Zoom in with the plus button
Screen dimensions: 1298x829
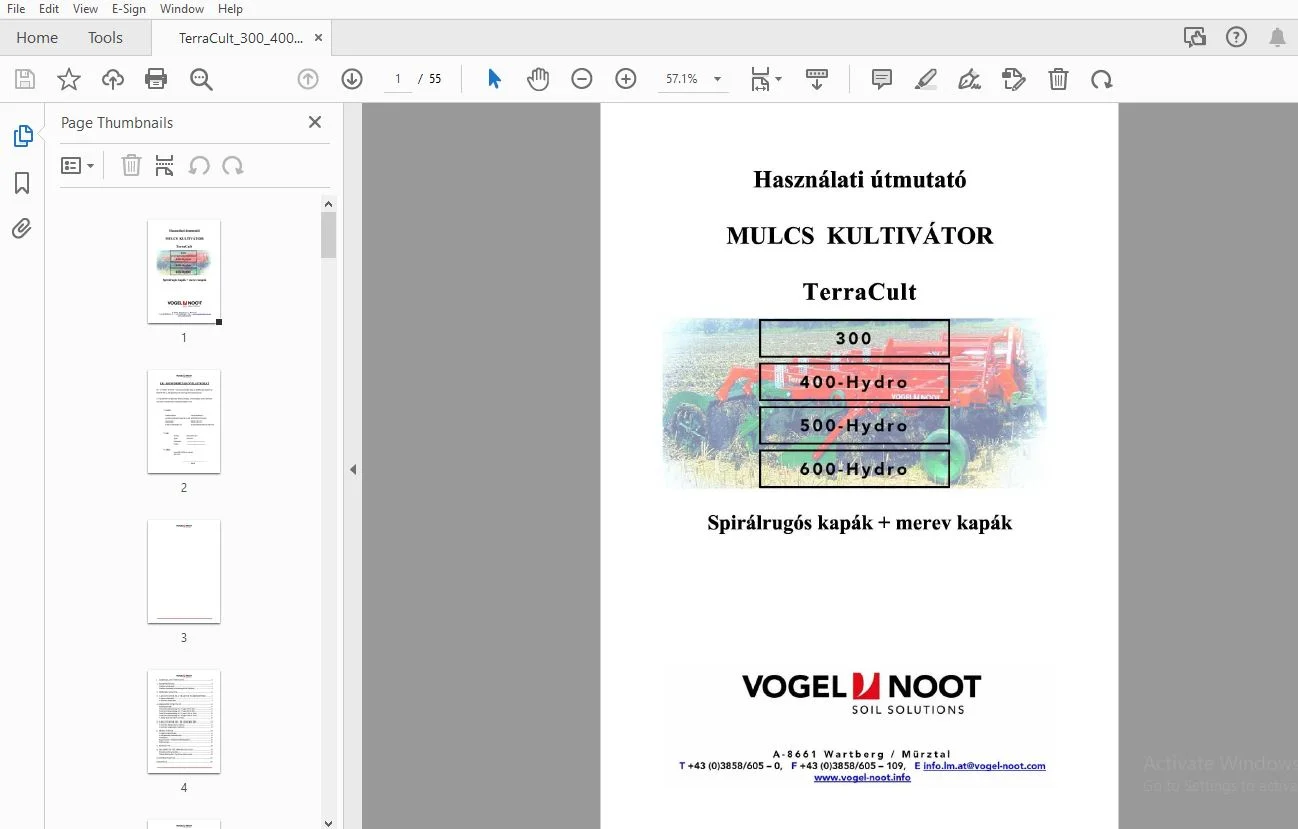(x=626, y=79)
